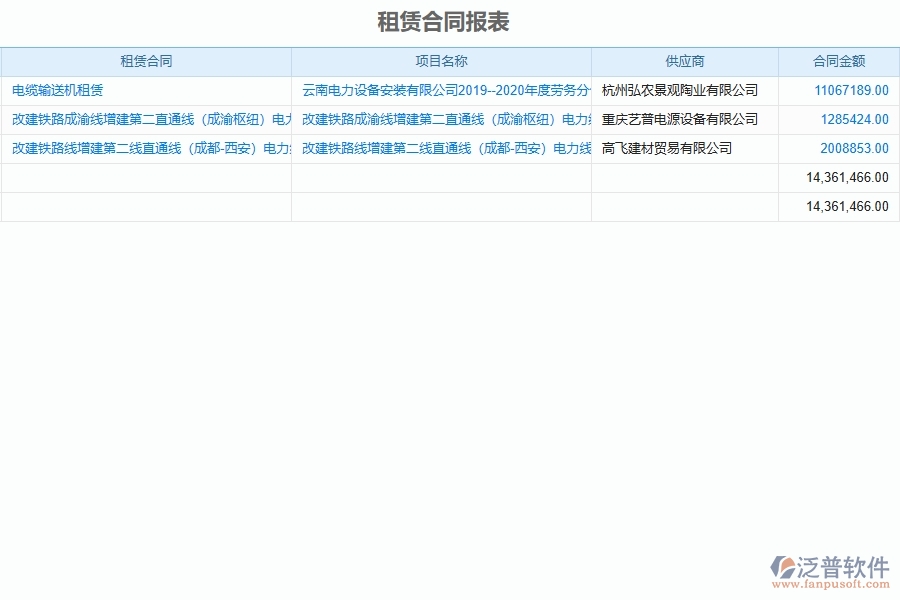Image resolution: width=900 pixels, height=600 pixels.
Task: Select supplier 重庆艺普电源设备有限公司
Action: (681, 120)
